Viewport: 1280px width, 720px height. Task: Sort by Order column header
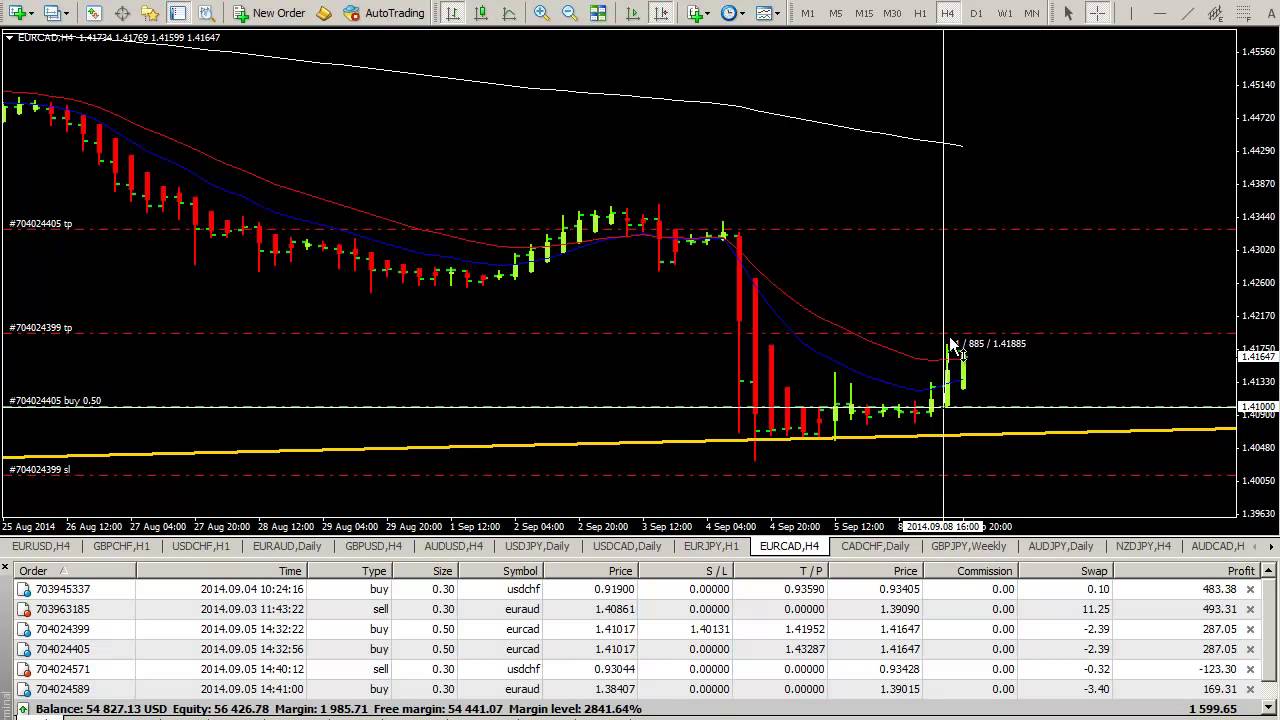(x=76, y=571)
